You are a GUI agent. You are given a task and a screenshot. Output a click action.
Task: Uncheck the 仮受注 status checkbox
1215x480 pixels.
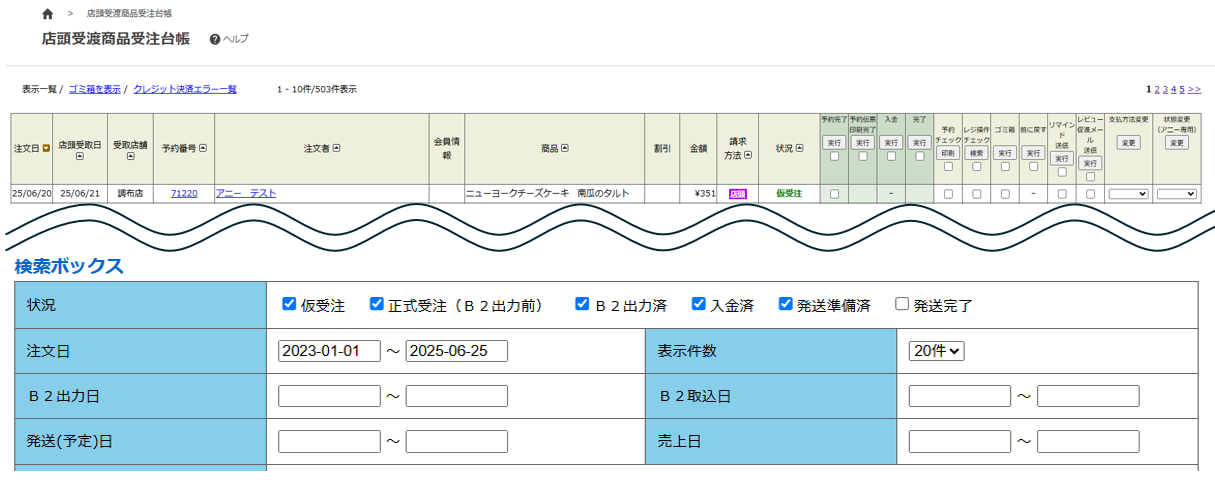coord(289,304)
